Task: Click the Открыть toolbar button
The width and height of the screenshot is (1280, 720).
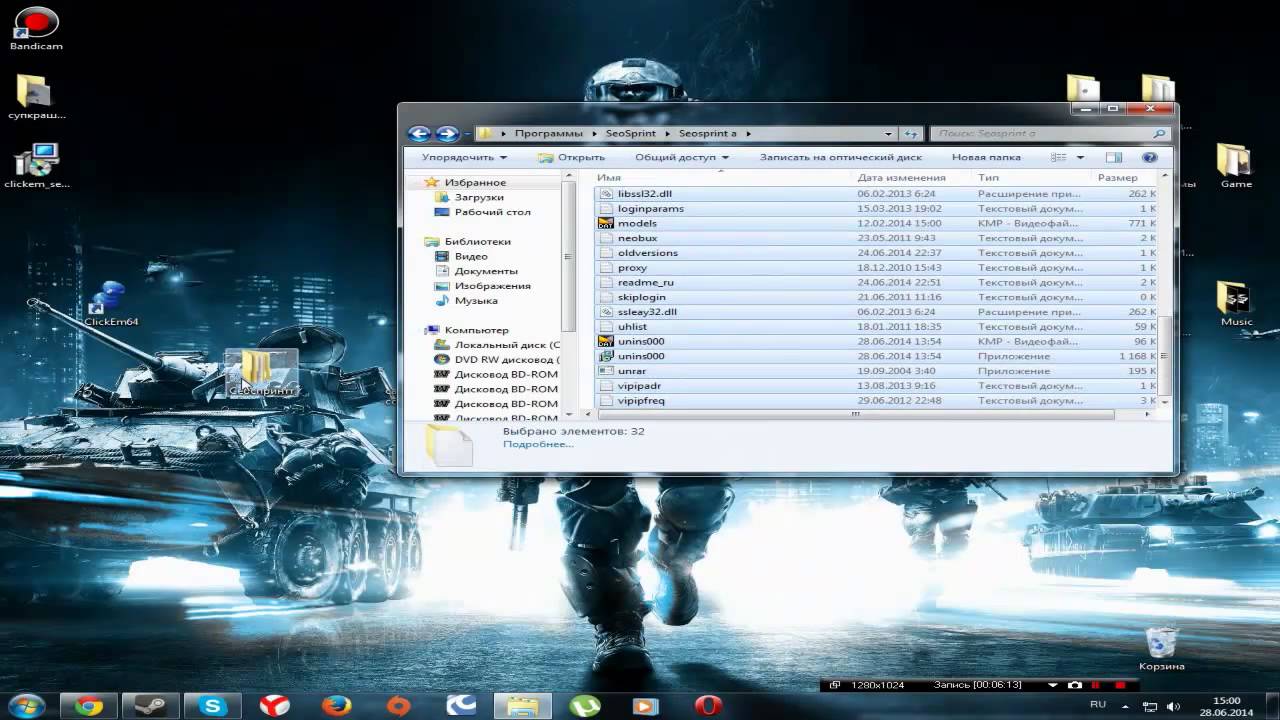Action: [x=571, y=157]
